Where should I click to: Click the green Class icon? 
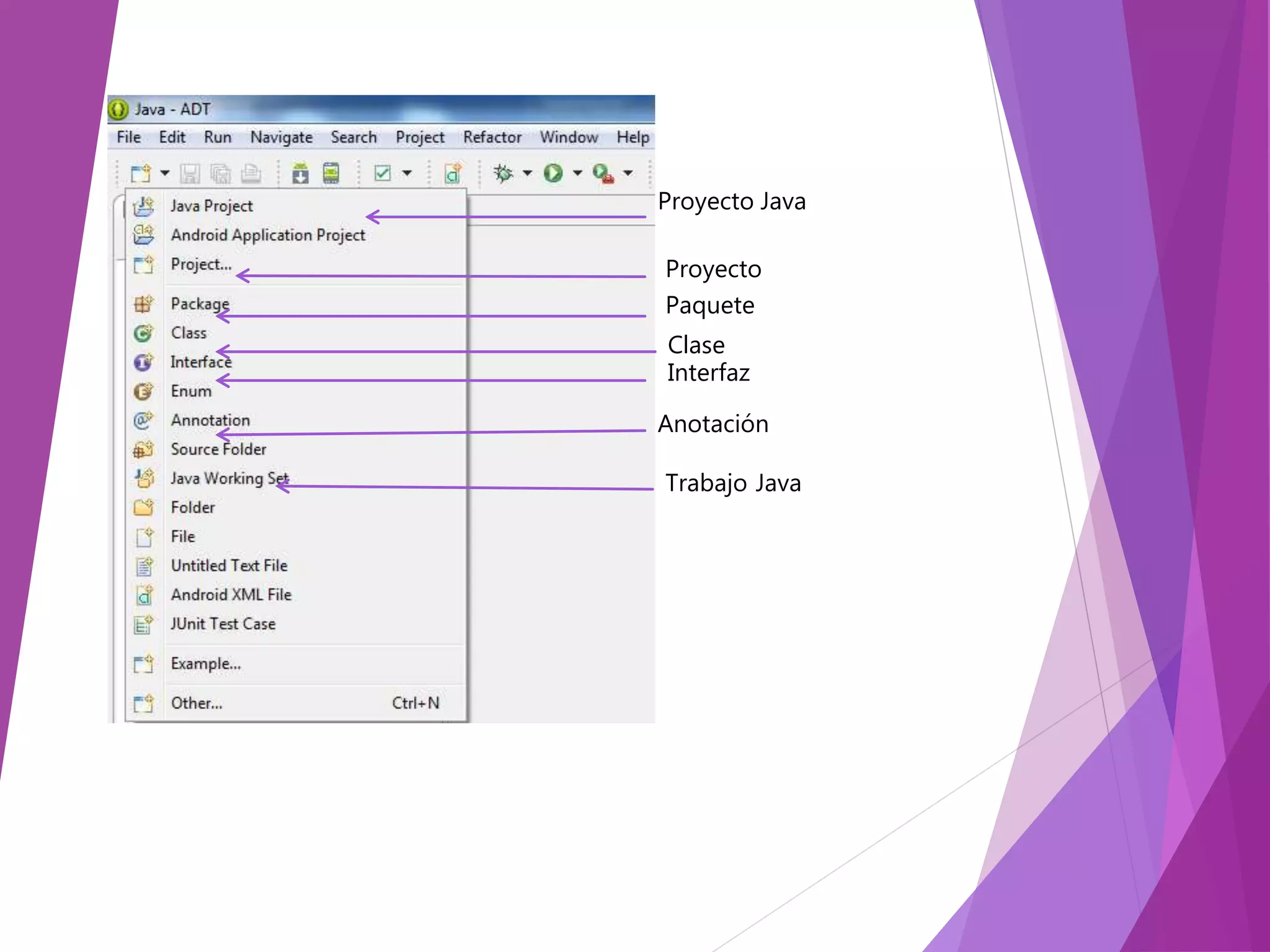coord(143,333)
